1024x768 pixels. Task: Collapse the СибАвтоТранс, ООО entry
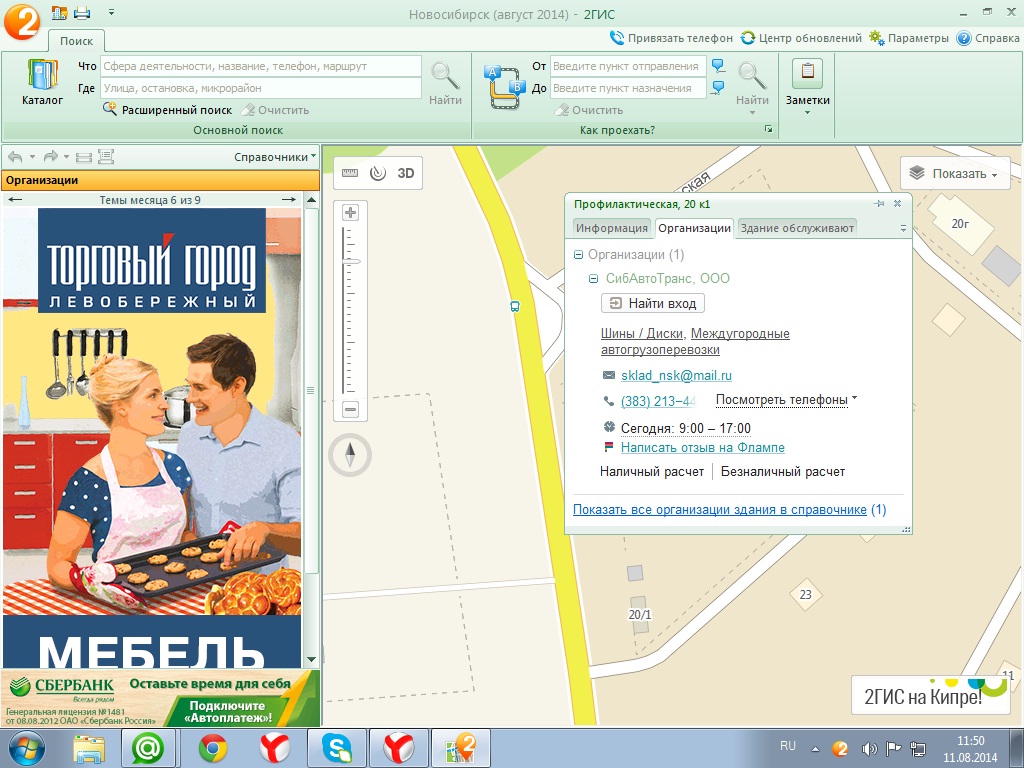(x=594, y=279)
